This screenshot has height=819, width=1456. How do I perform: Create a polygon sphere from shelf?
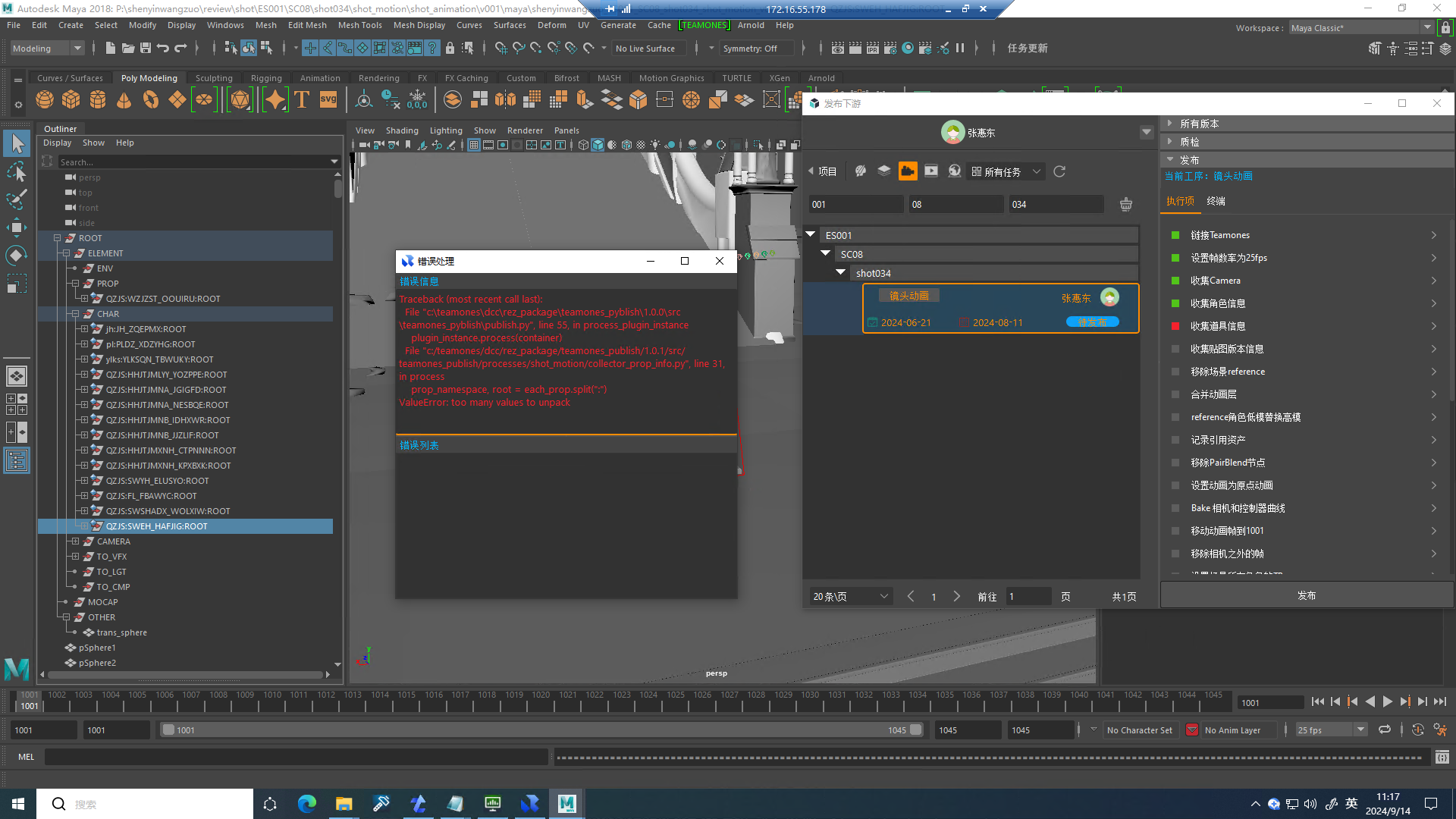click(x=45, y=99)
